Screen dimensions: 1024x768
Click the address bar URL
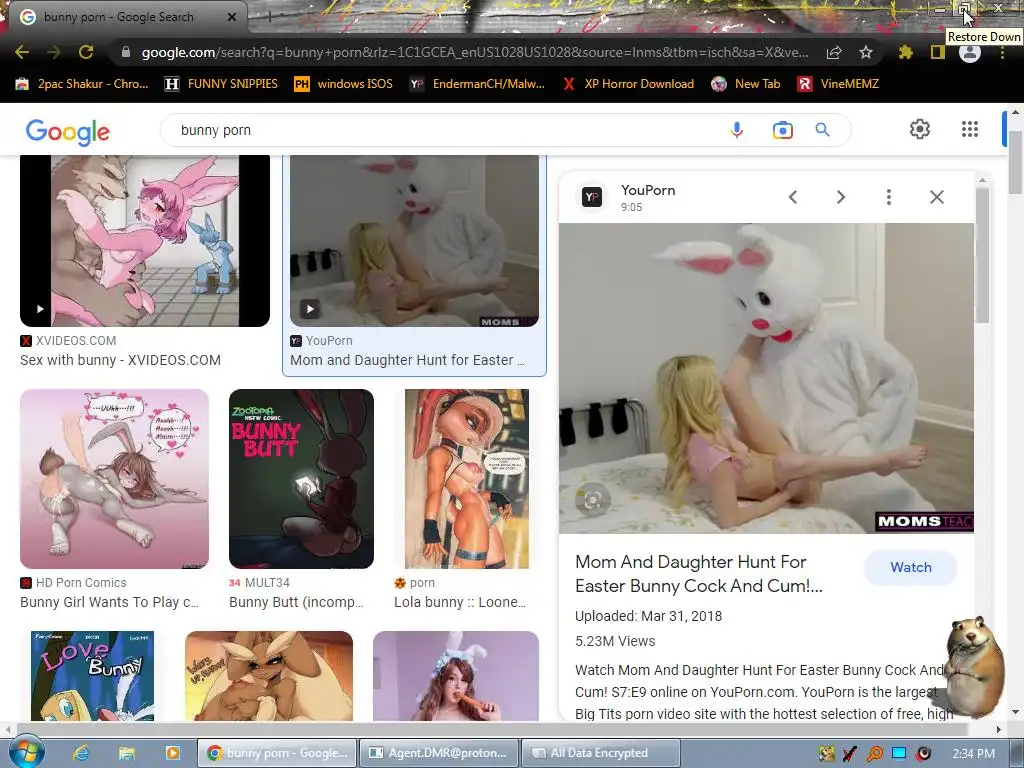[475, 52]
